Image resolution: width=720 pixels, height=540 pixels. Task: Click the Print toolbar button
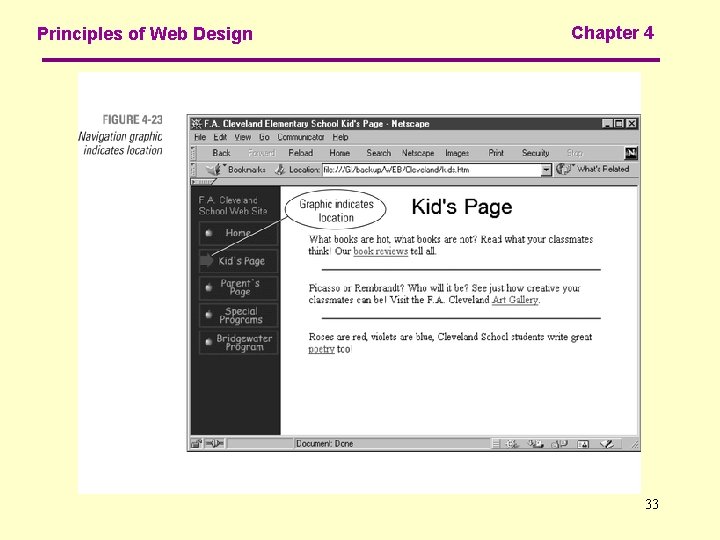(496, 153)
